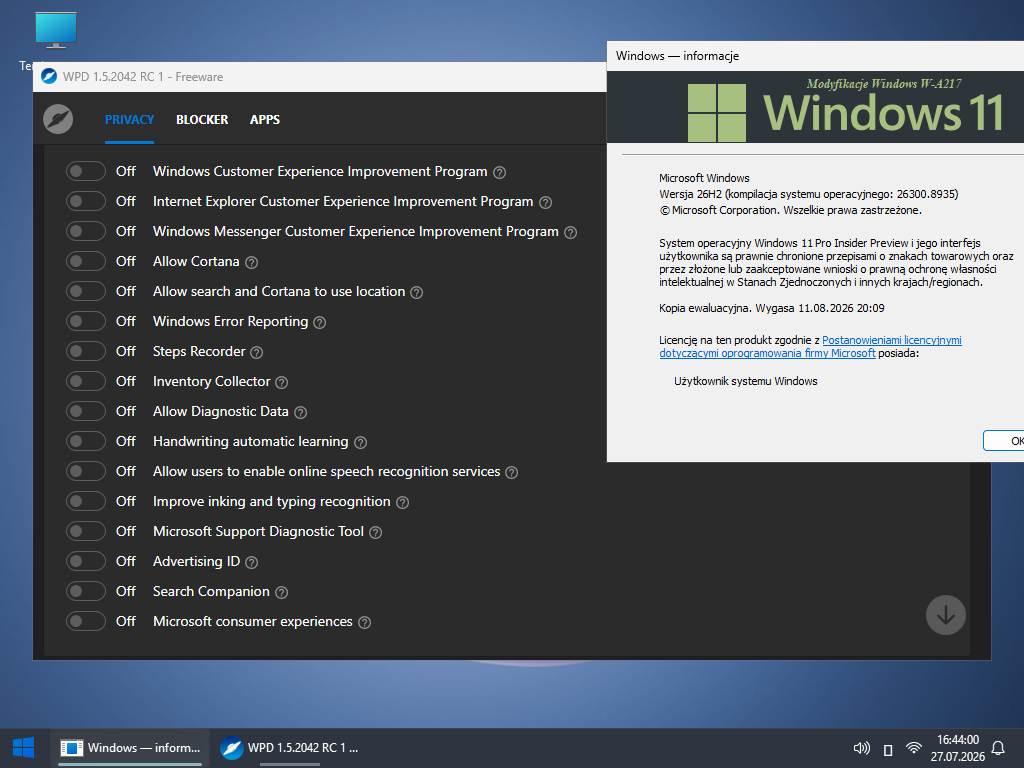Show help for Handwriting automatic learning

point(360,443)
